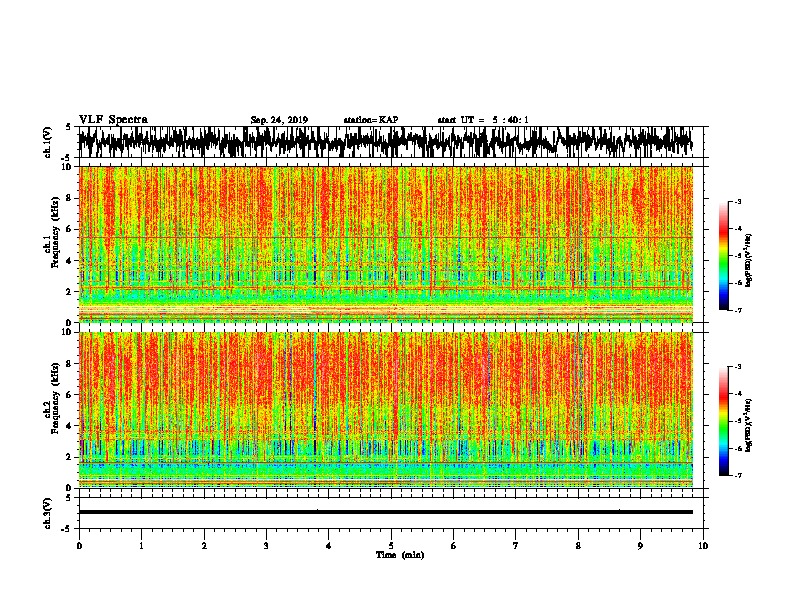Click time axis tick label "8"
The image size is (792, 612).
pyautogui.click(x=578, y=546)
